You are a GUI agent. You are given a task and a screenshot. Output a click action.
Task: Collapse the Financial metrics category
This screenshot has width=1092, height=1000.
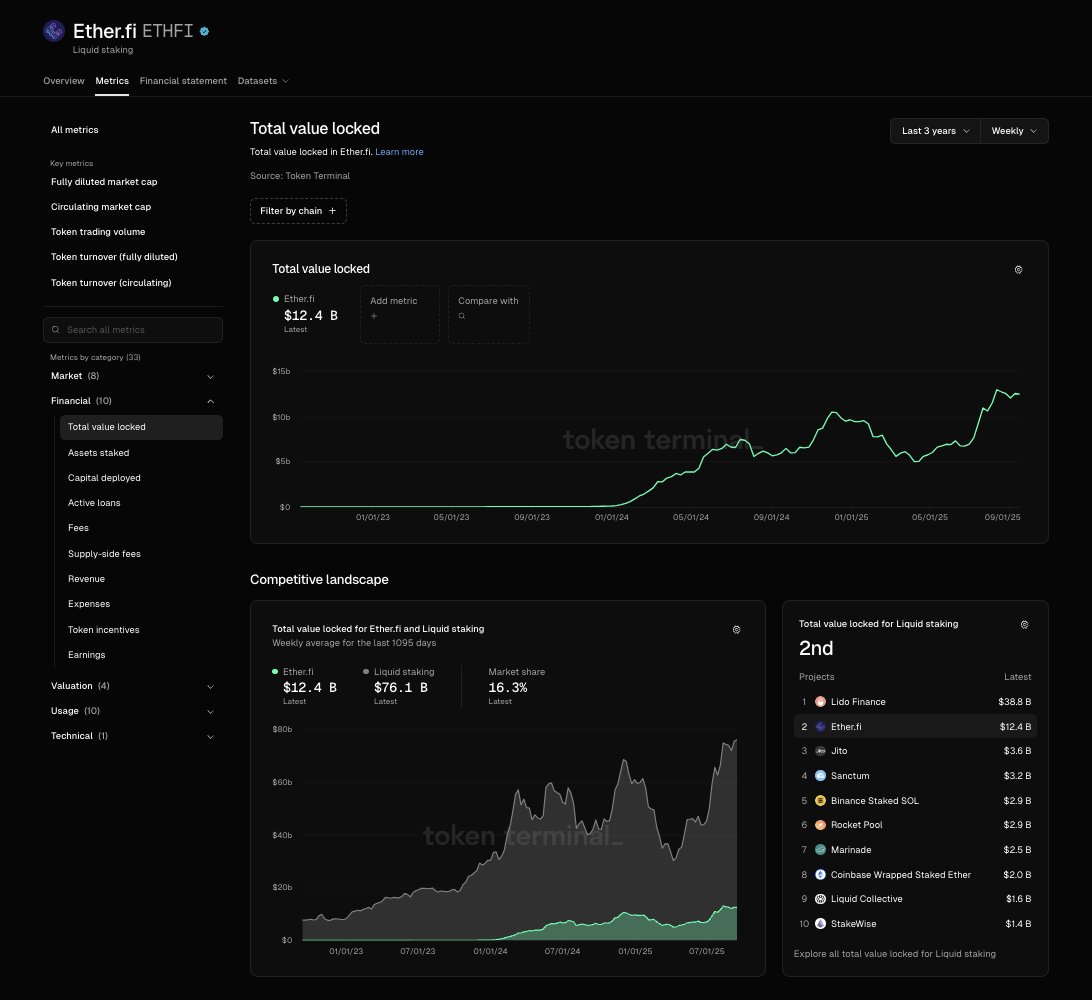132,401
